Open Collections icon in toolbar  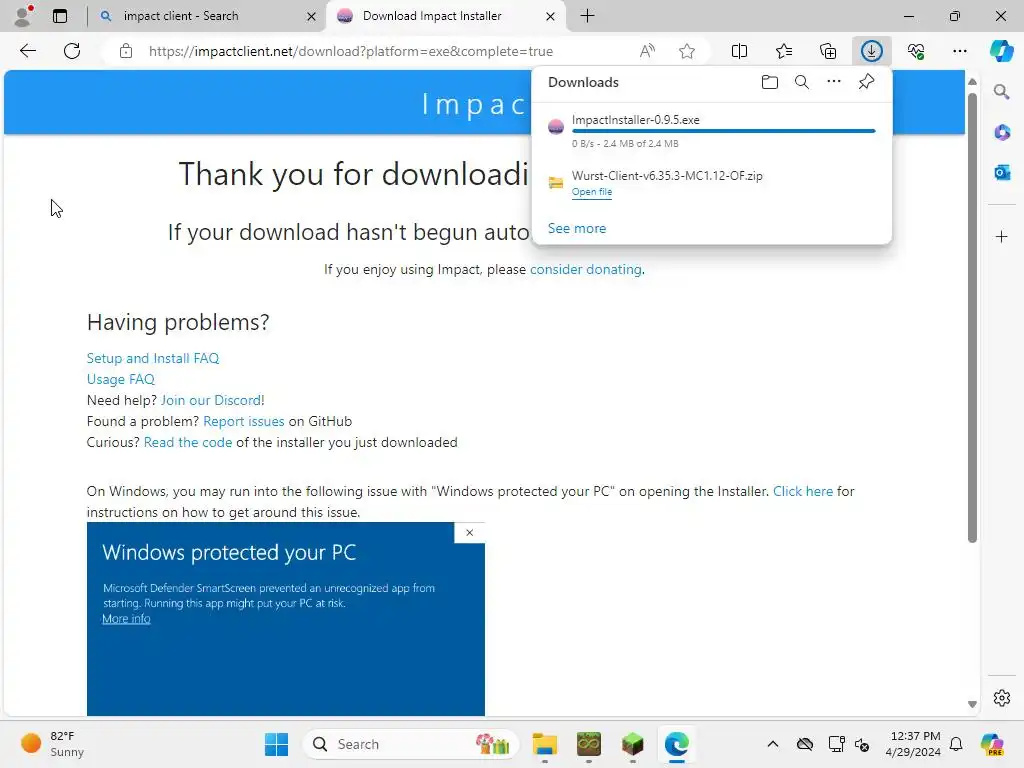pos(828,51)
